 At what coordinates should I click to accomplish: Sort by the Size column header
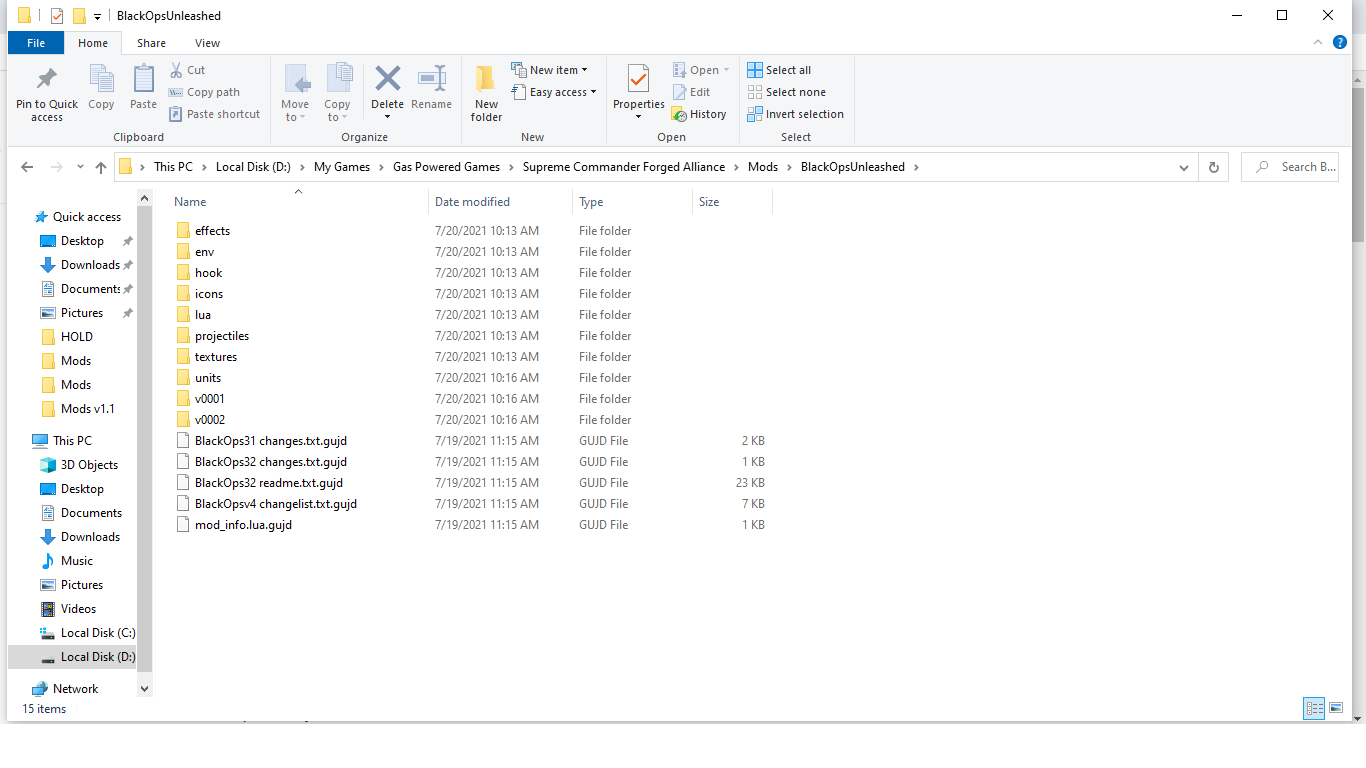click(x=732, y=202)
